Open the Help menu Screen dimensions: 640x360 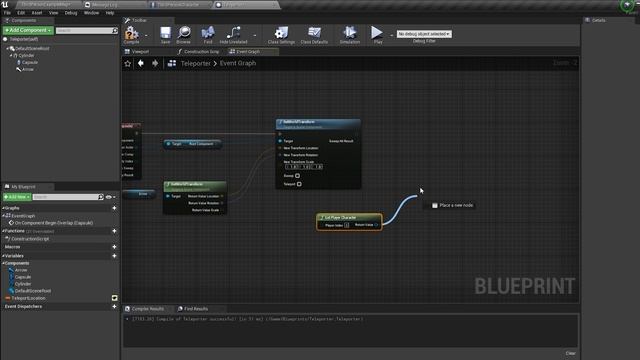[x=110, y=13]
